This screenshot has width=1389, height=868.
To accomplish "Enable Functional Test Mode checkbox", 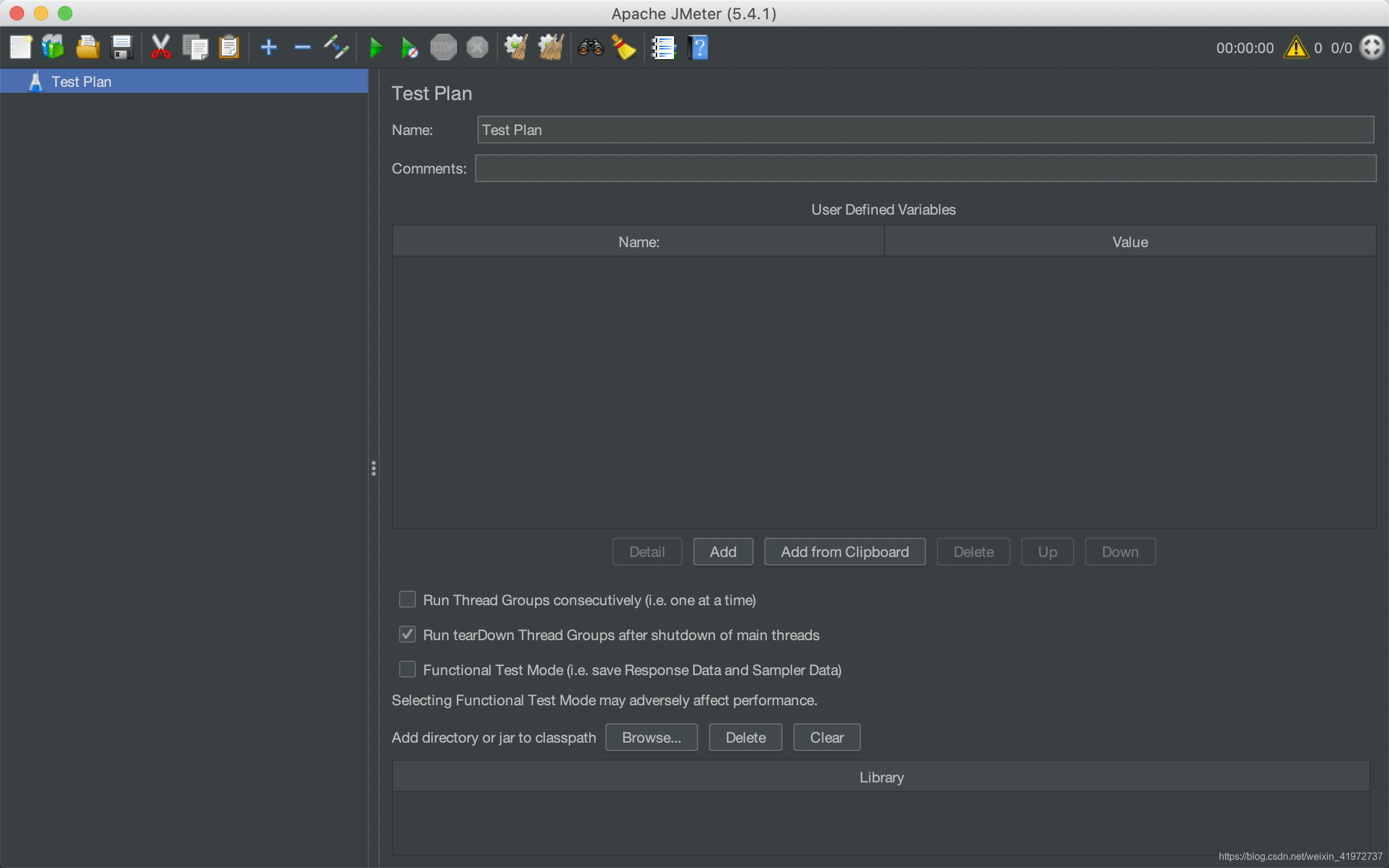I will coord(408,669).
